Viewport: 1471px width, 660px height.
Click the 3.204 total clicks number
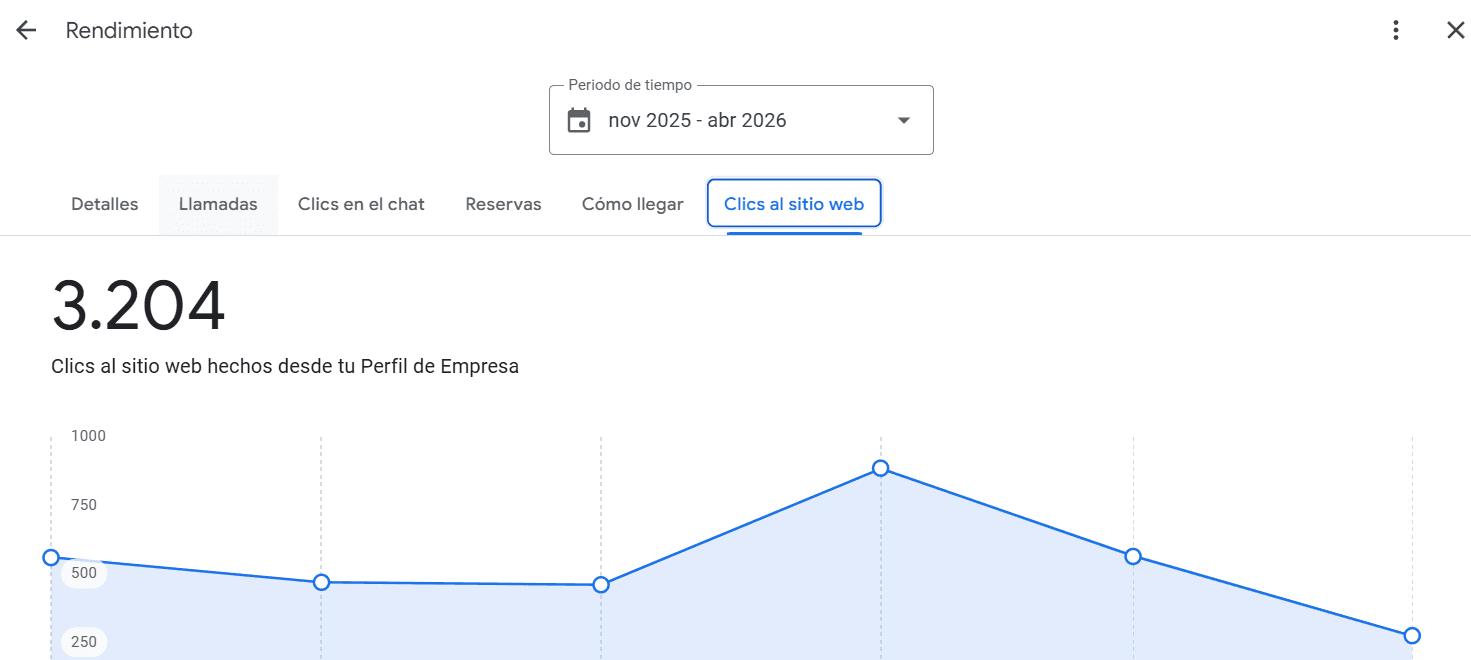click(x=138, y=307)
